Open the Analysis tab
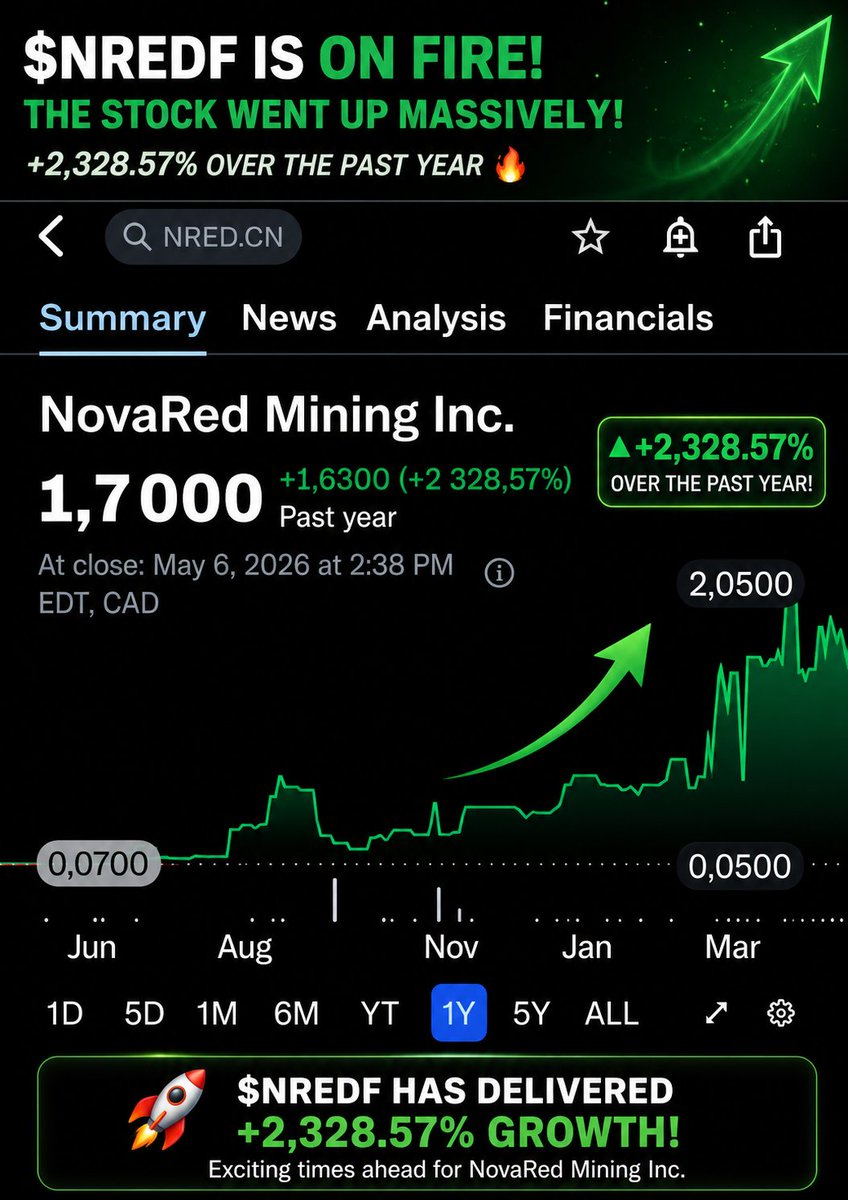This screenshot has width=848, height=1200. [x=436, y=318]
